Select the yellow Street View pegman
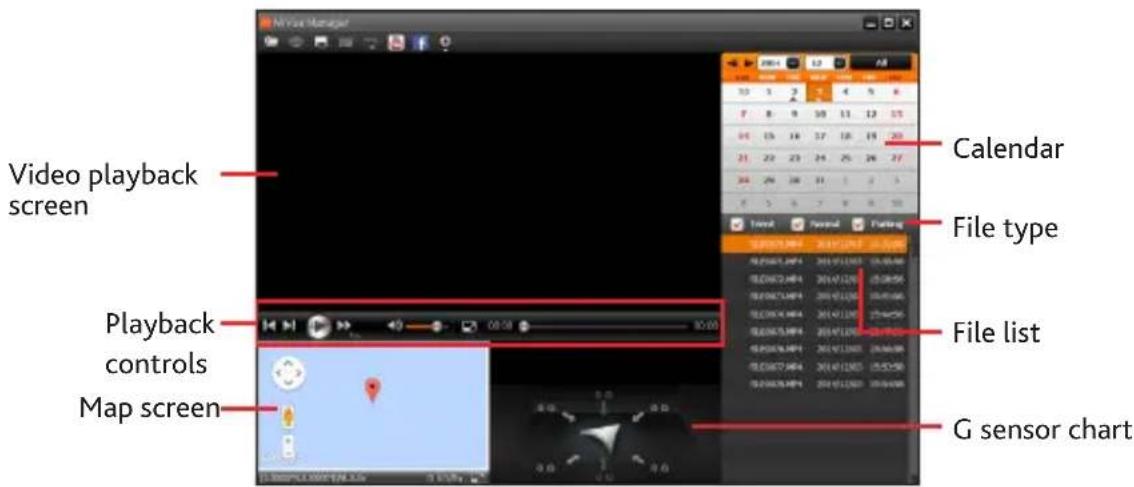Image resolution: width=1134 pixels, height=487 pixels. (x=289, y=416)
